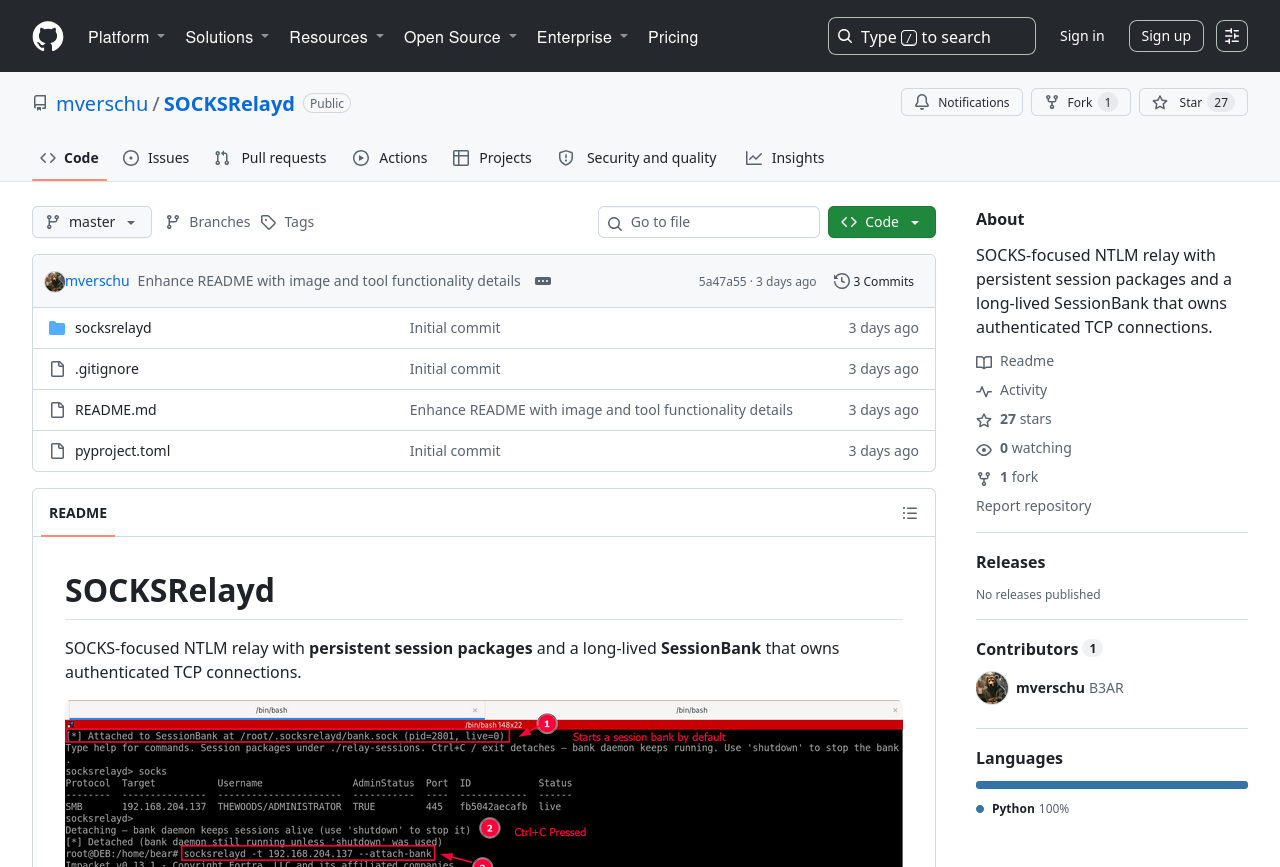
Task: Click the repository icon beside mverschu
Action: (40, 103)
